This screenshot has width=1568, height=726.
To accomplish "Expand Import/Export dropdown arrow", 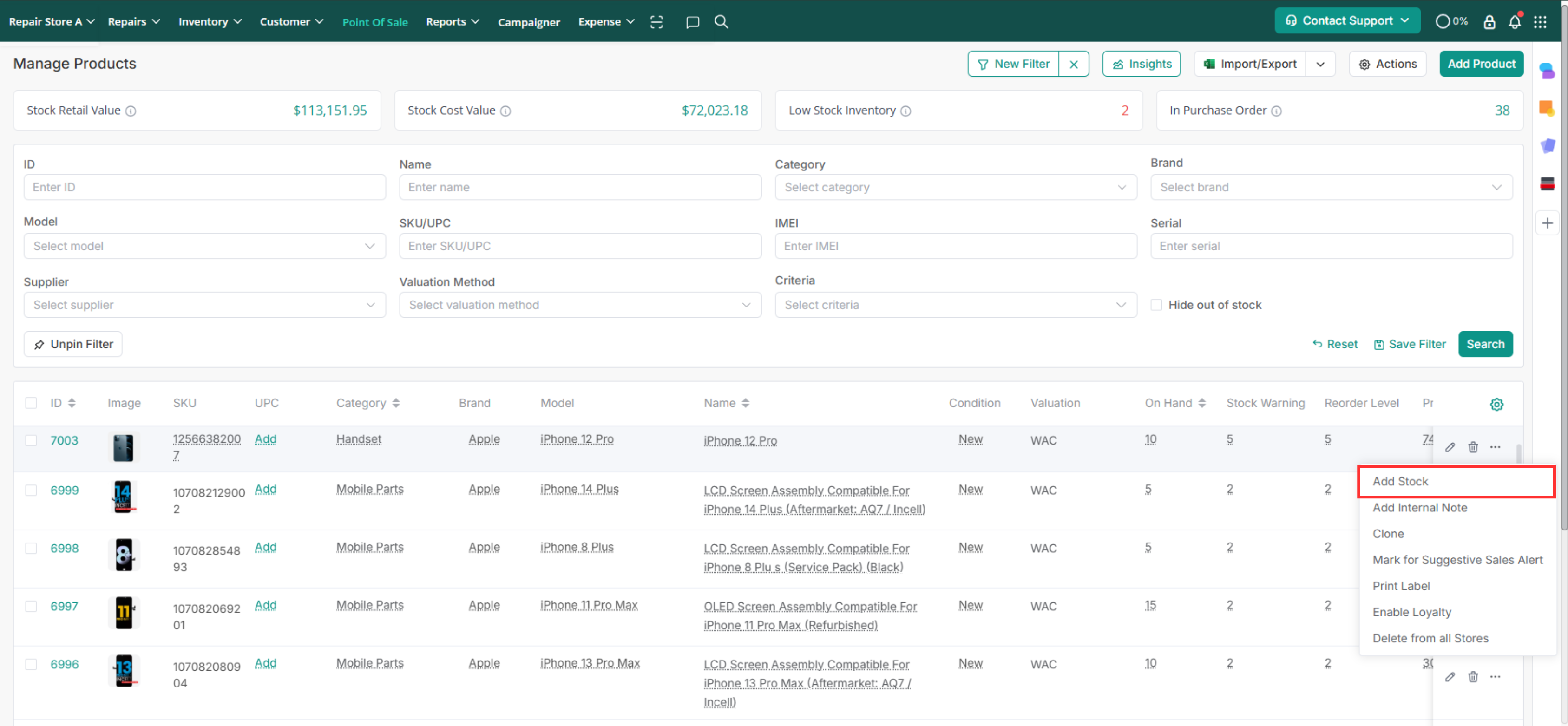I will point(1319,64).
